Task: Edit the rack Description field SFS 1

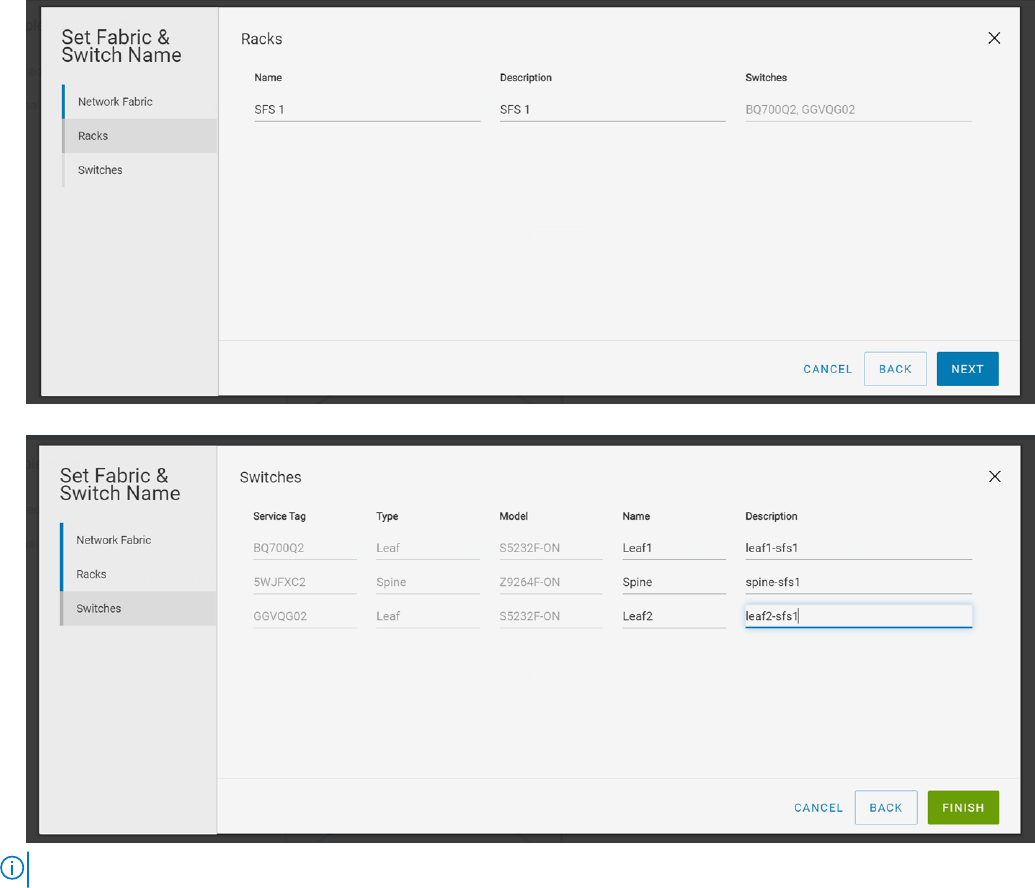Action: pos(613,110)
